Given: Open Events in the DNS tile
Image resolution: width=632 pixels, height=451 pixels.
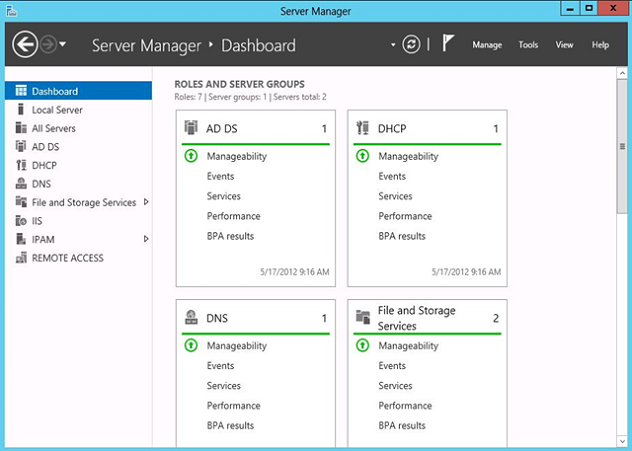Looking at the screenshot, I should (220, 366).
